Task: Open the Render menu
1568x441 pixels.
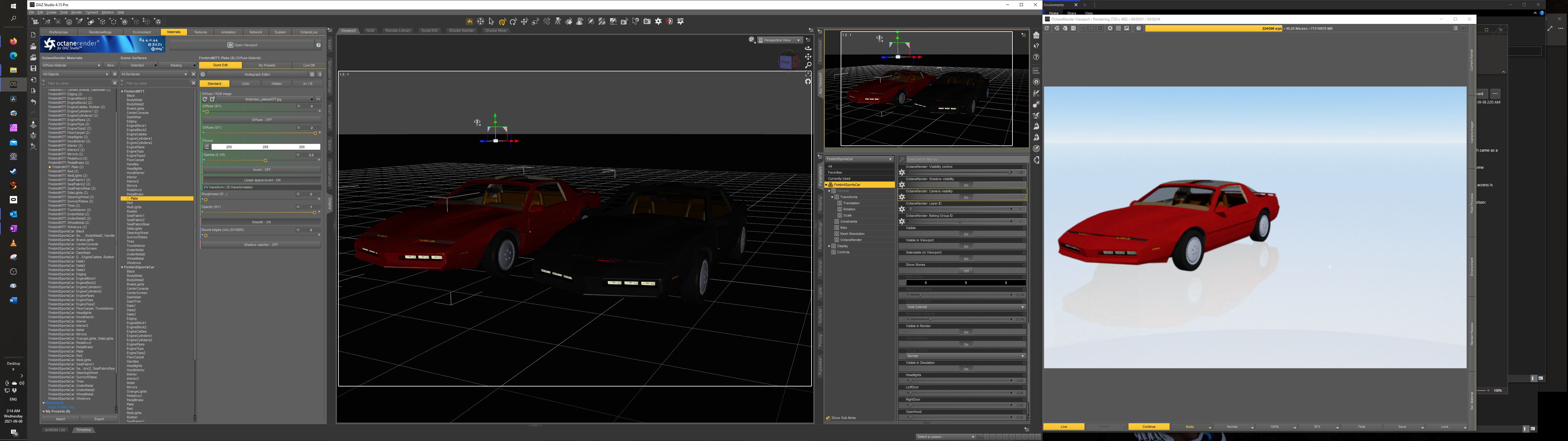Action: tap(77, 12)
